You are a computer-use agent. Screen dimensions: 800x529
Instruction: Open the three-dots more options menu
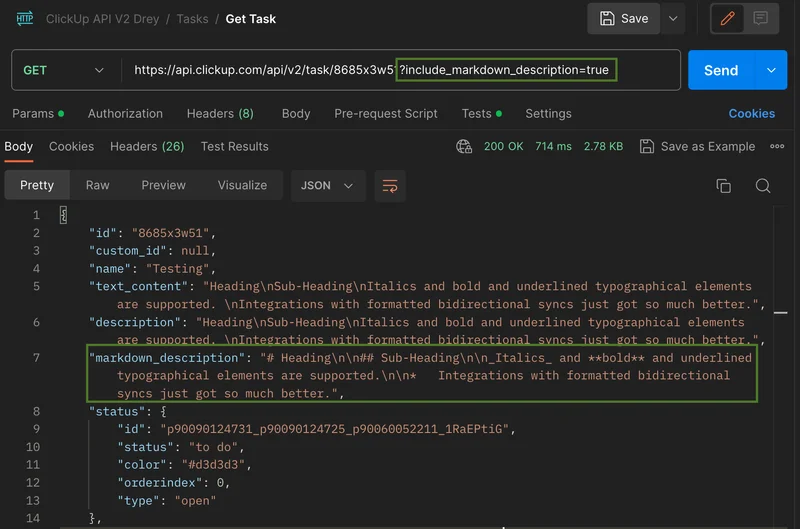tap(777, 146)
